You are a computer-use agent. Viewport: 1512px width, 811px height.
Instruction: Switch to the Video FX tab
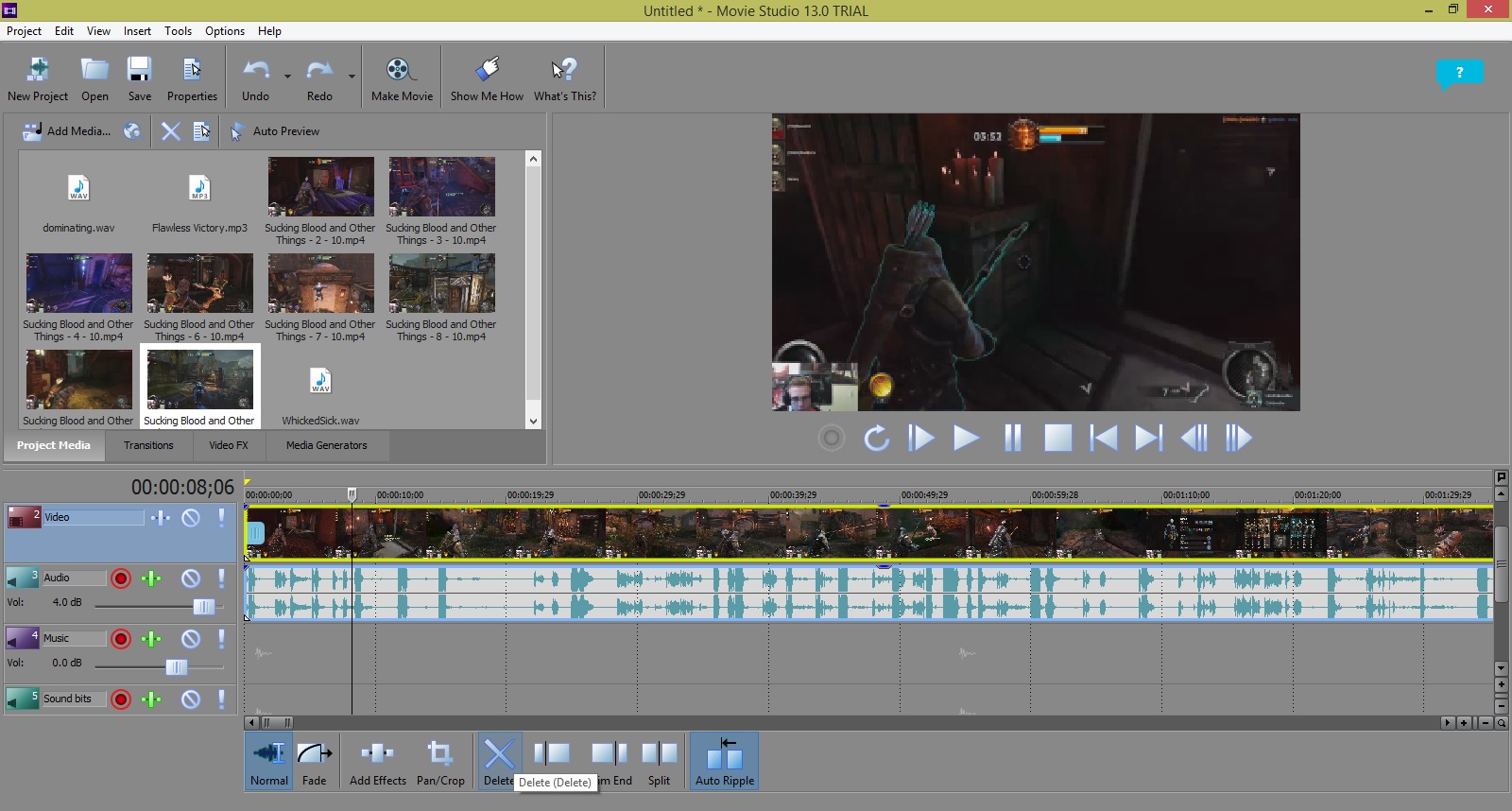click(229, 445)
